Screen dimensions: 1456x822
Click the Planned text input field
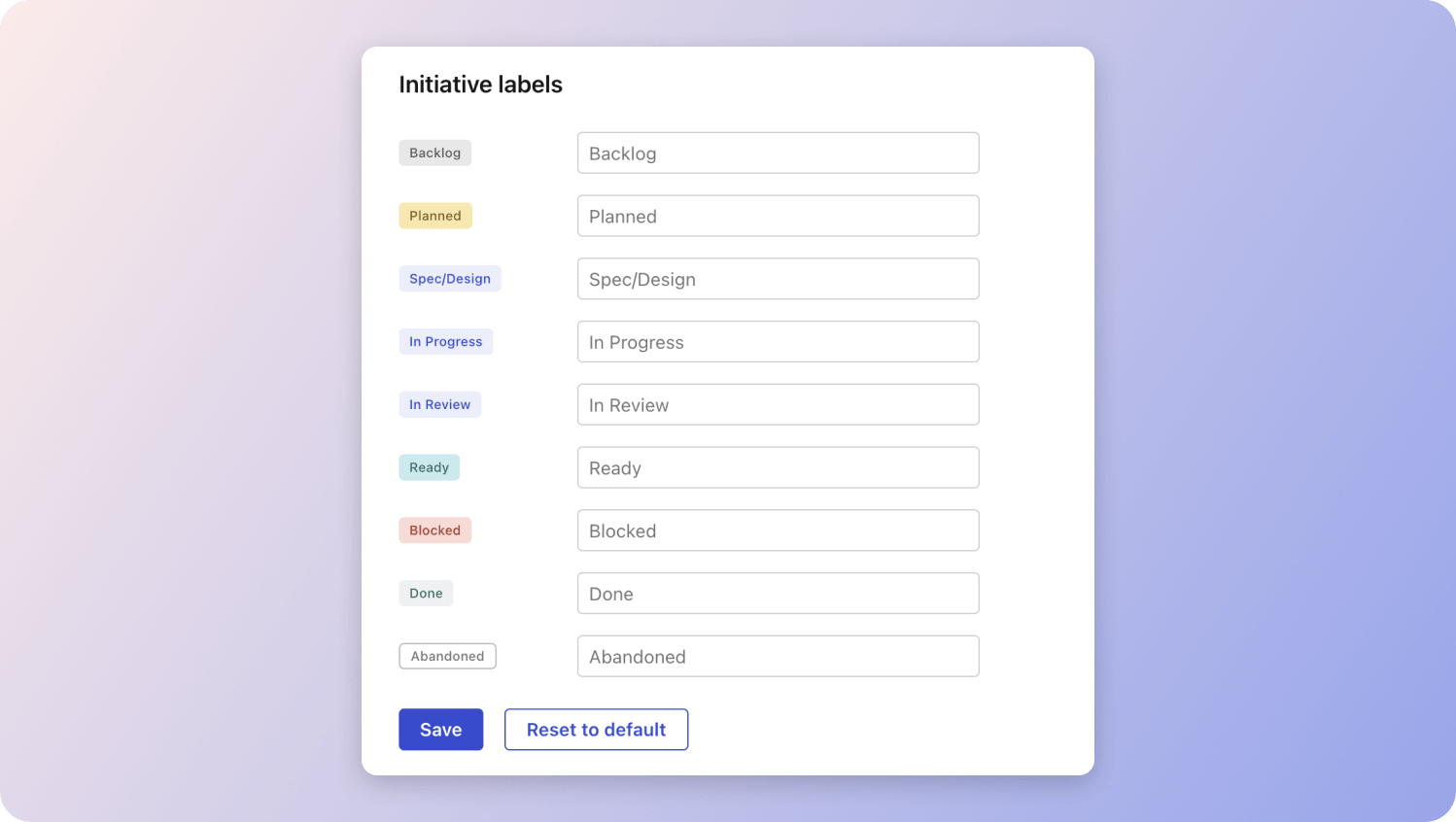coord(778,216)
